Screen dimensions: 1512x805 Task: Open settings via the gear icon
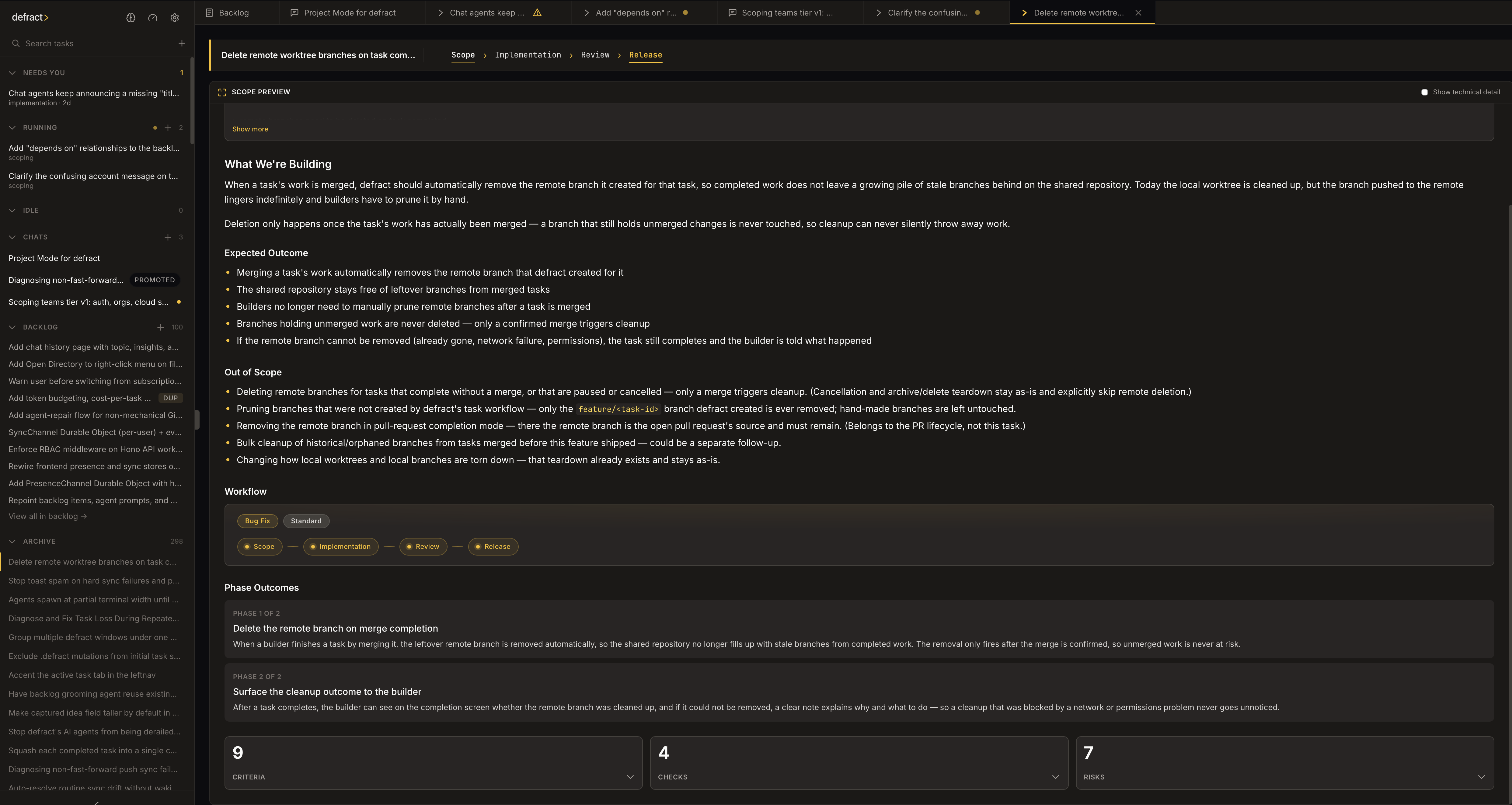[x=174, y=18]
